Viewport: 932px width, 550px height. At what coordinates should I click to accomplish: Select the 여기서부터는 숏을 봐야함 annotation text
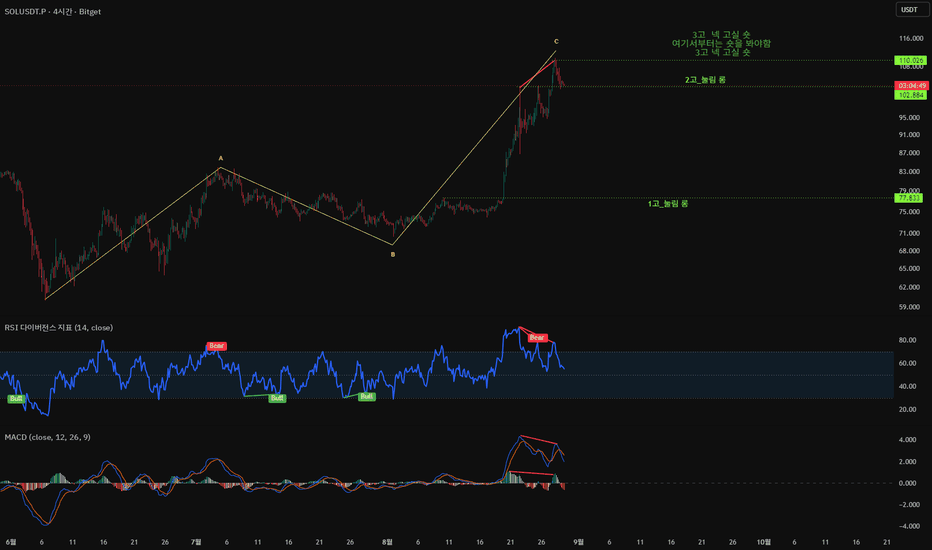click(x=721, y=43)
